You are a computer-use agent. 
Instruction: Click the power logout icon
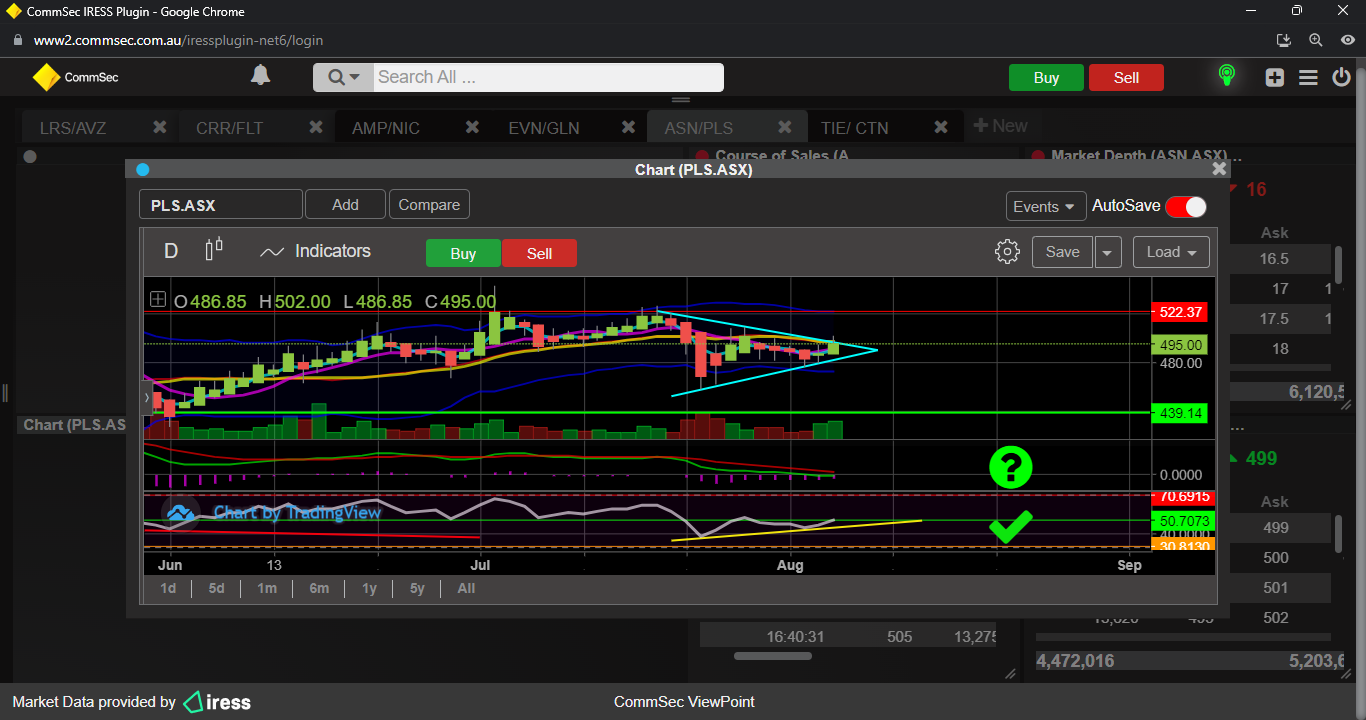pyautogui.click(x=1342, y=78)
